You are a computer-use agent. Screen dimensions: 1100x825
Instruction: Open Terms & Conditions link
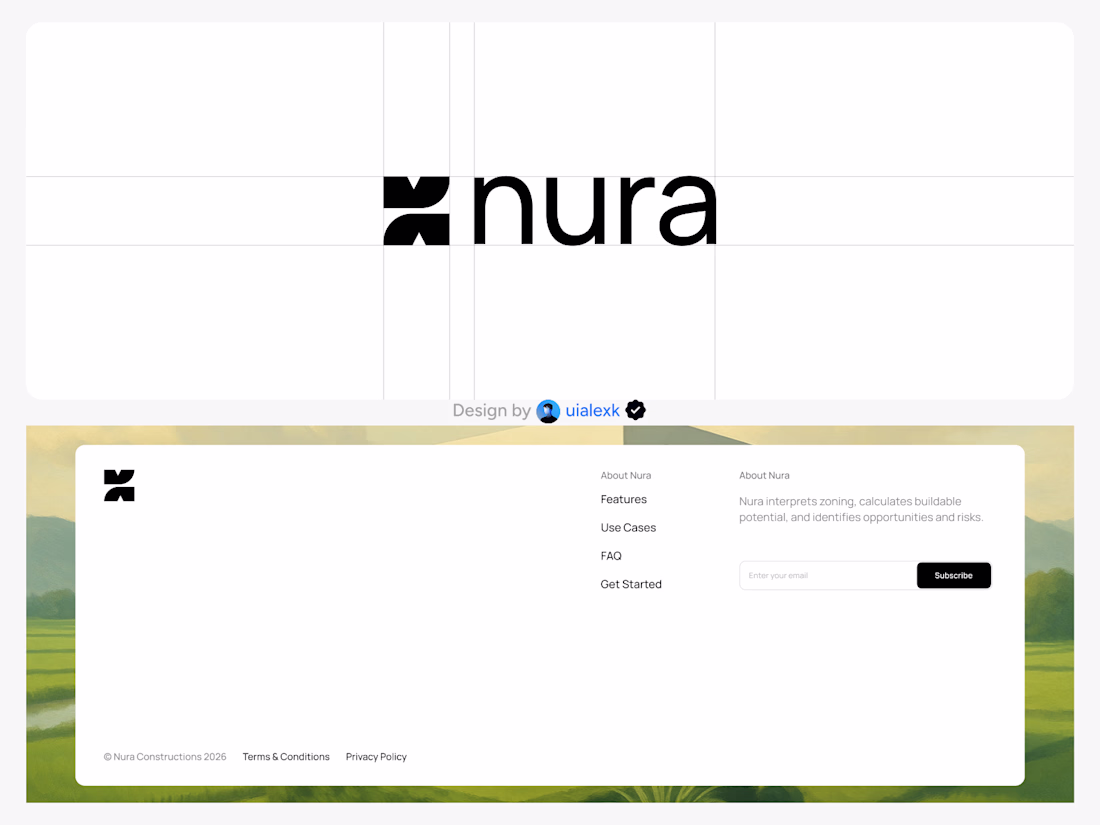pos(286,757)
